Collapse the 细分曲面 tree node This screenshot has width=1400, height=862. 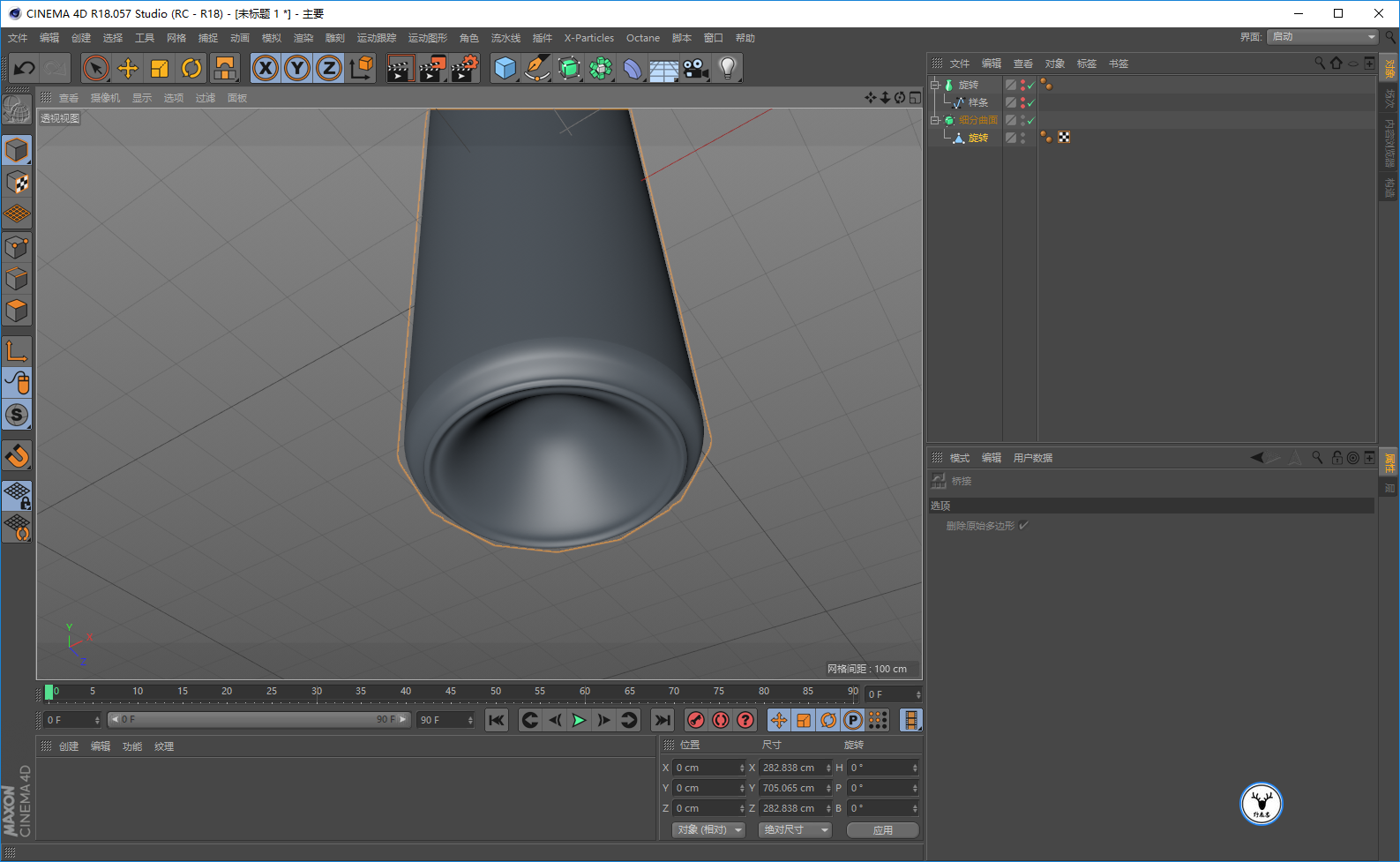click(934, 120)
